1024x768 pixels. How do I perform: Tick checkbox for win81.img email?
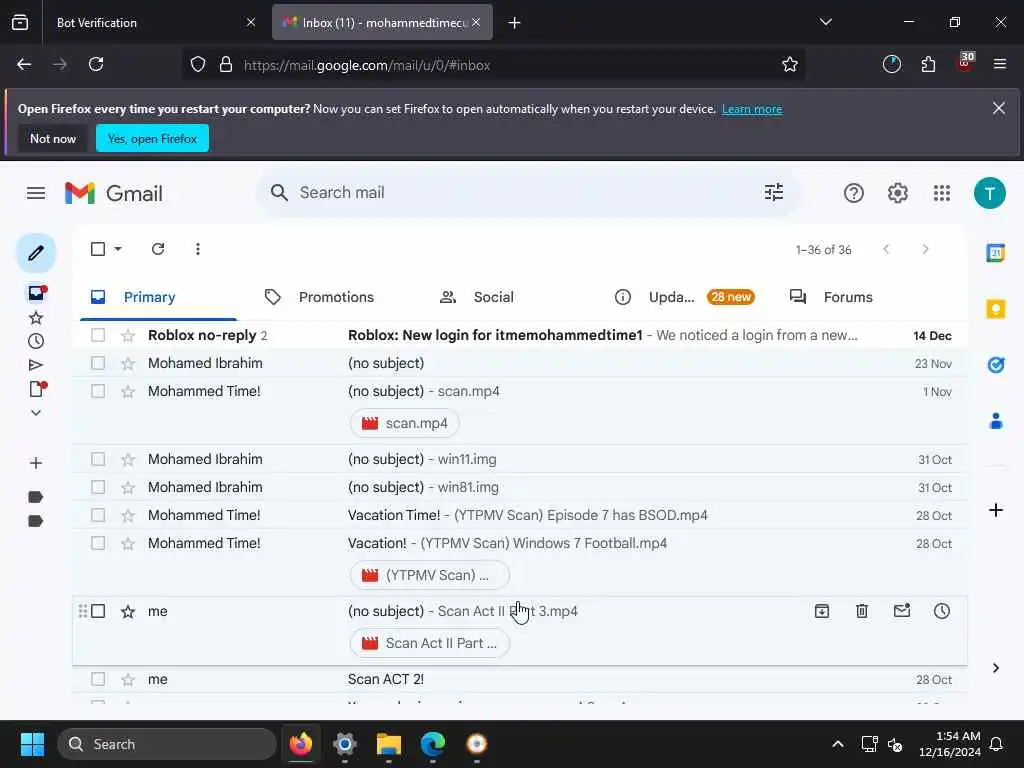pyautogui.click(x=98, y=487)
